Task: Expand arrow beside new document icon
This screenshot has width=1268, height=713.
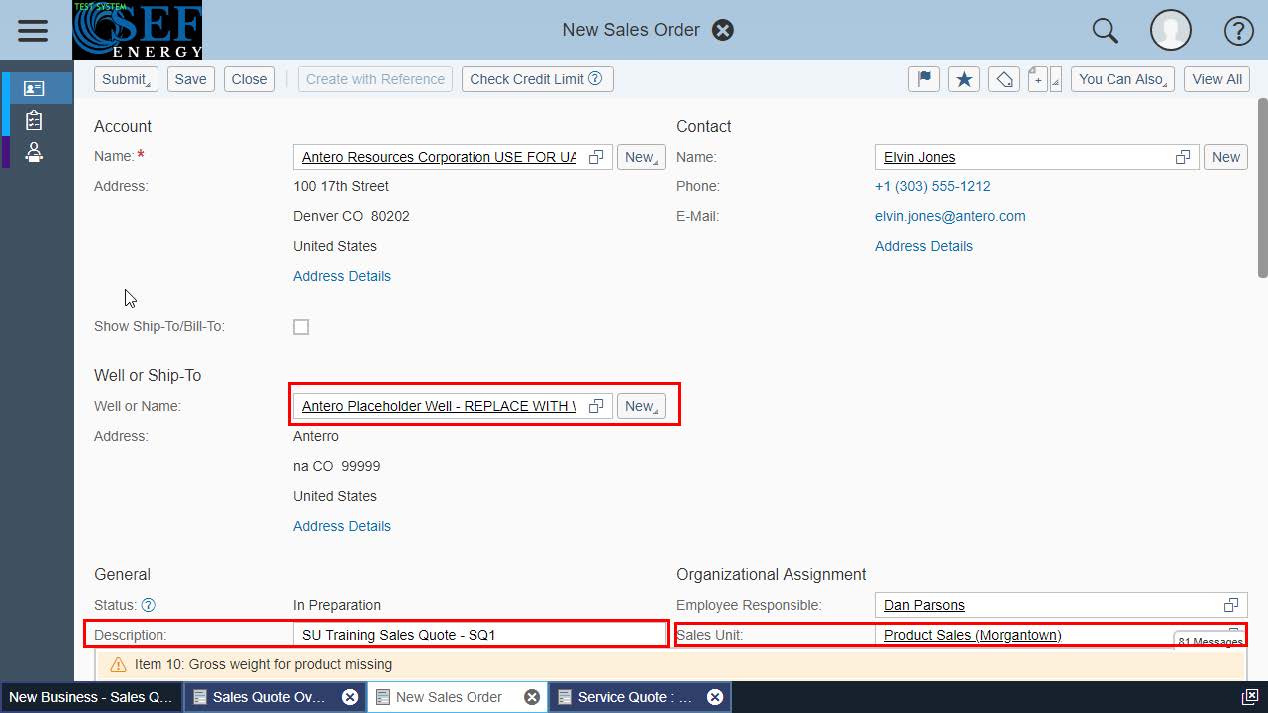Action: coord(1056,79)
